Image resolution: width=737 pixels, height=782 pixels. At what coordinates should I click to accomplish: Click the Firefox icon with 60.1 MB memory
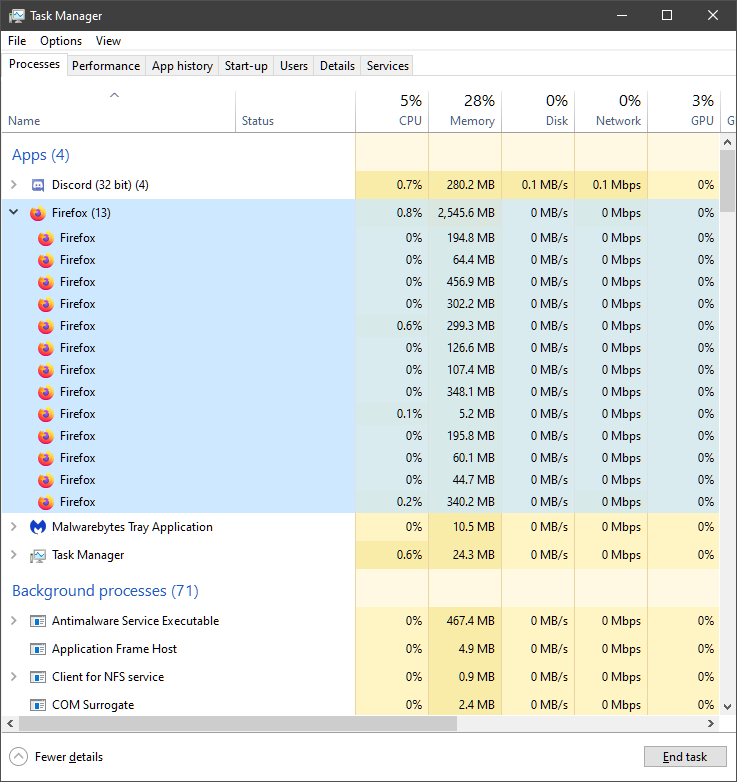[x=46, y=458]
